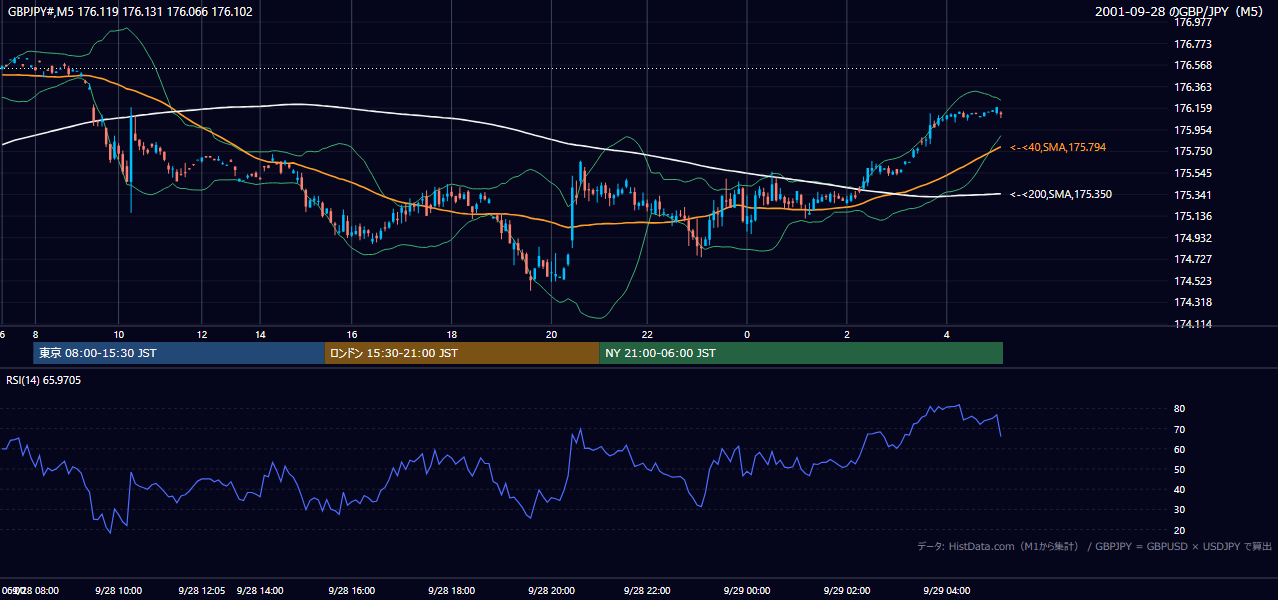Click price axis value 175.545
Image resolution: width=1278 pixels, height=600 pixels.
tap(1194, 173)
